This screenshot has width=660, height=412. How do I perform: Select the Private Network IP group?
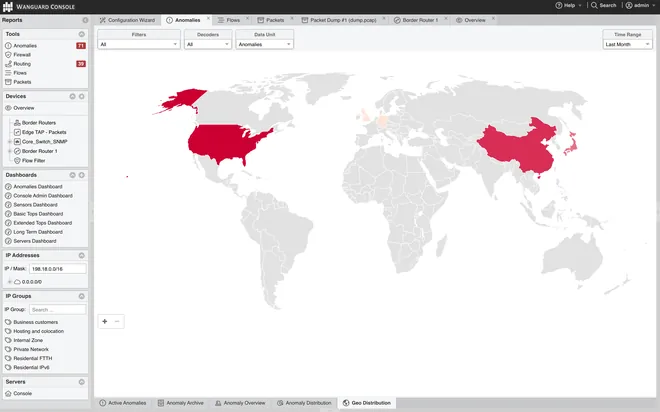click(31, 350)
